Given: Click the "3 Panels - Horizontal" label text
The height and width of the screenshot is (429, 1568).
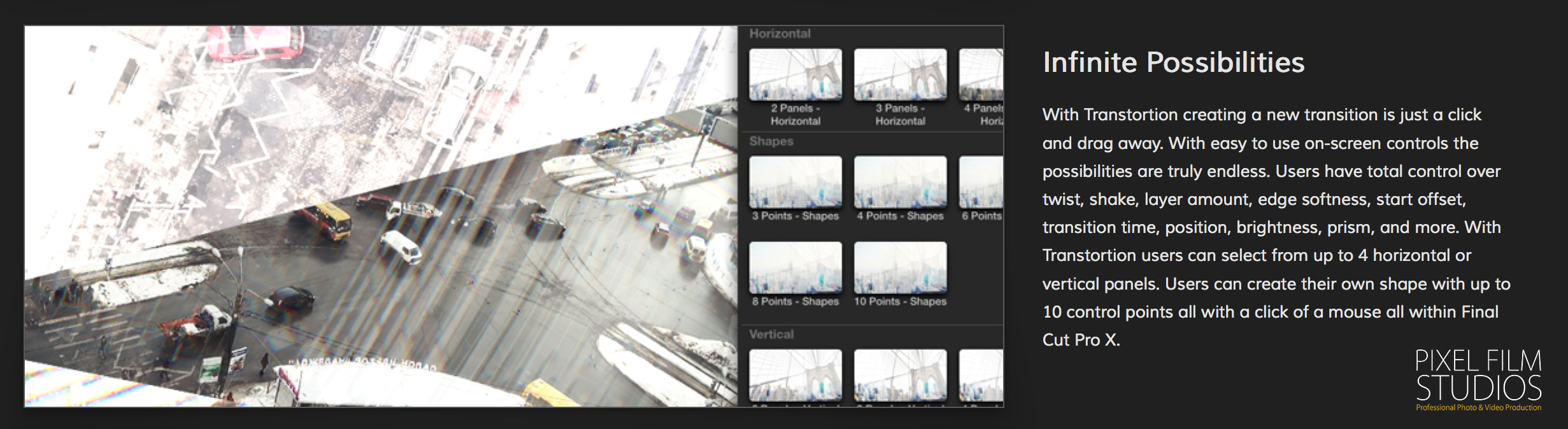Looking at the screenshot, I should click(x=900, y=115).
